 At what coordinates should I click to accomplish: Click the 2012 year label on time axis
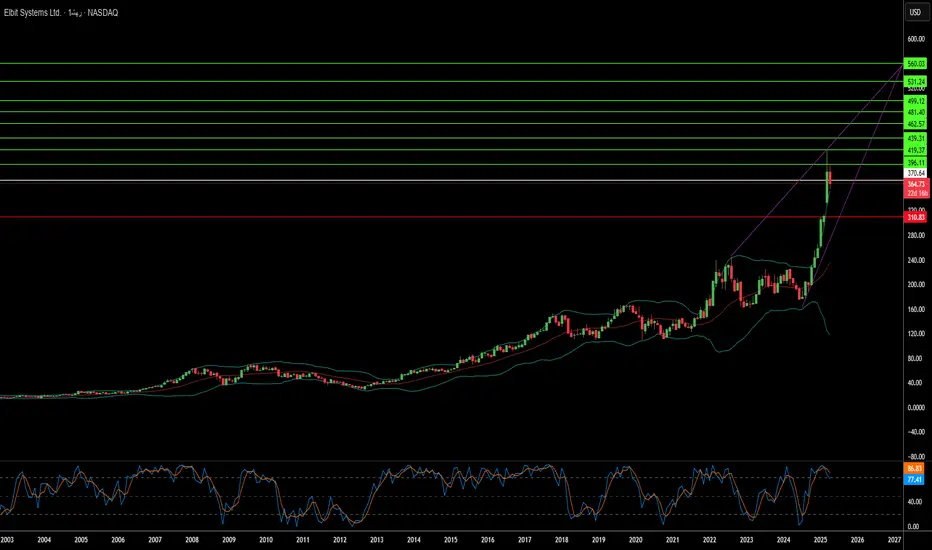pyautogui.click(x=339, y=540)
